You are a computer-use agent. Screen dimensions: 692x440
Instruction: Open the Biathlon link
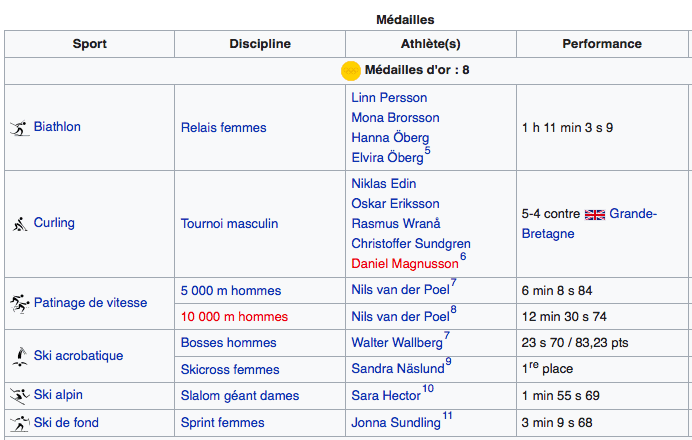tap(57, 127)
